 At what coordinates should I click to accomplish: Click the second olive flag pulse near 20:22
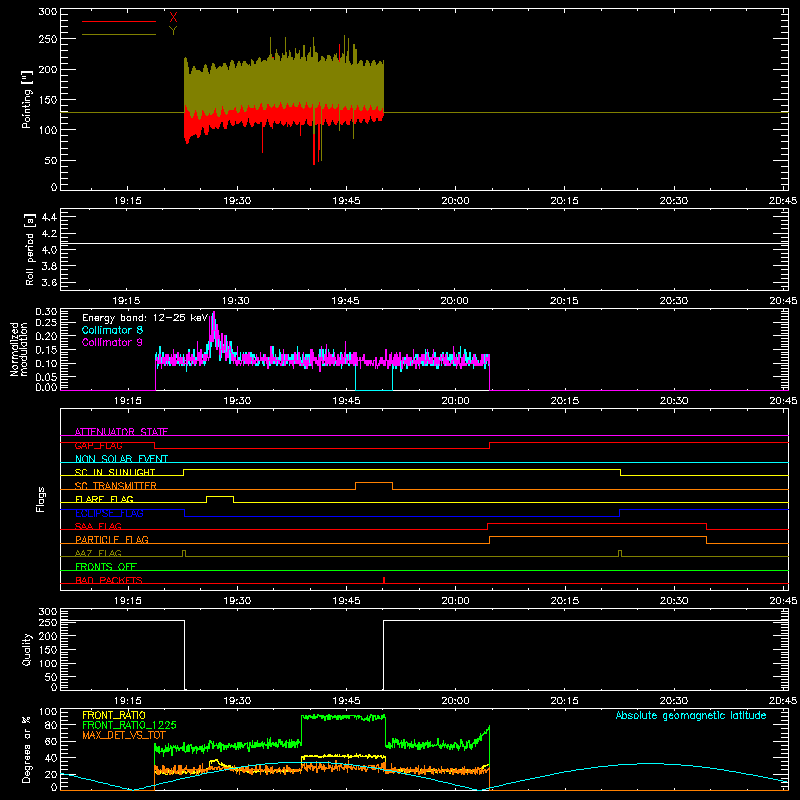(x=620, y=553)
